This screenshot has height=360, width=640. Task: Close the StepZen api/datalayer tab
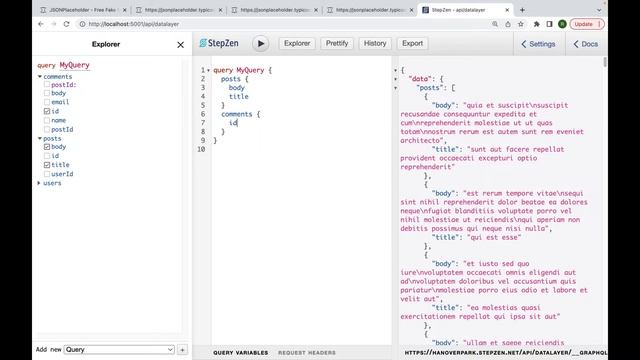pos(507,10)
